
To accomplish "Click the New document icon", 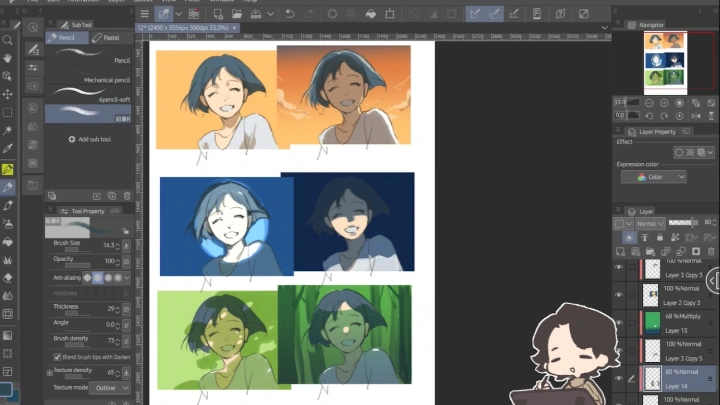I will [218, 14].
